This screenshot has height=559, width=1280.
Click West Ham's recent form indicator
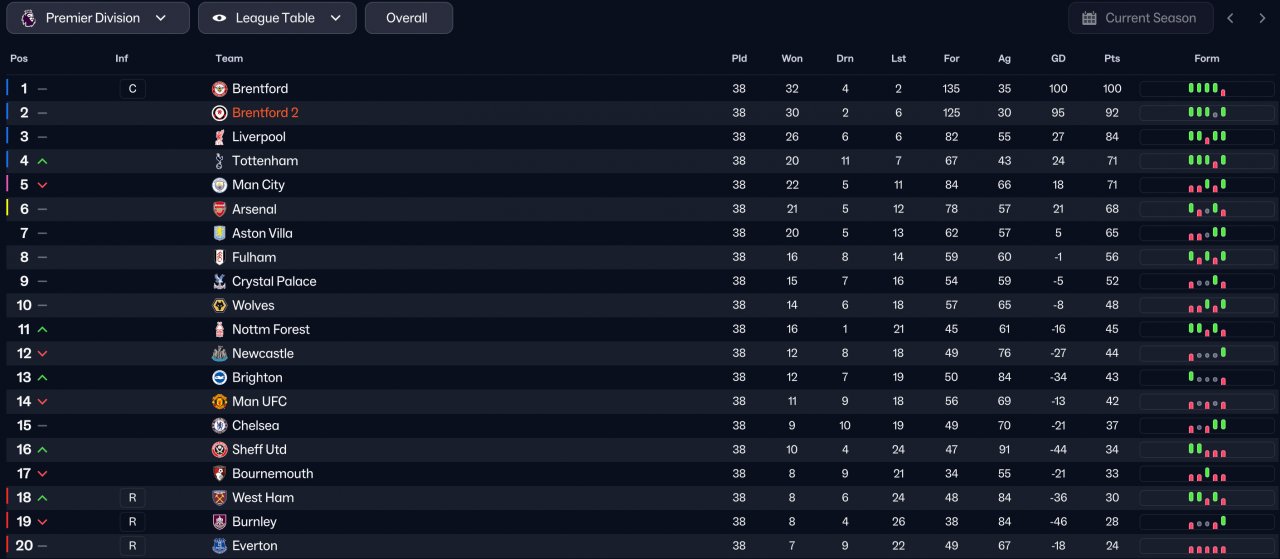pos(1206,498)
